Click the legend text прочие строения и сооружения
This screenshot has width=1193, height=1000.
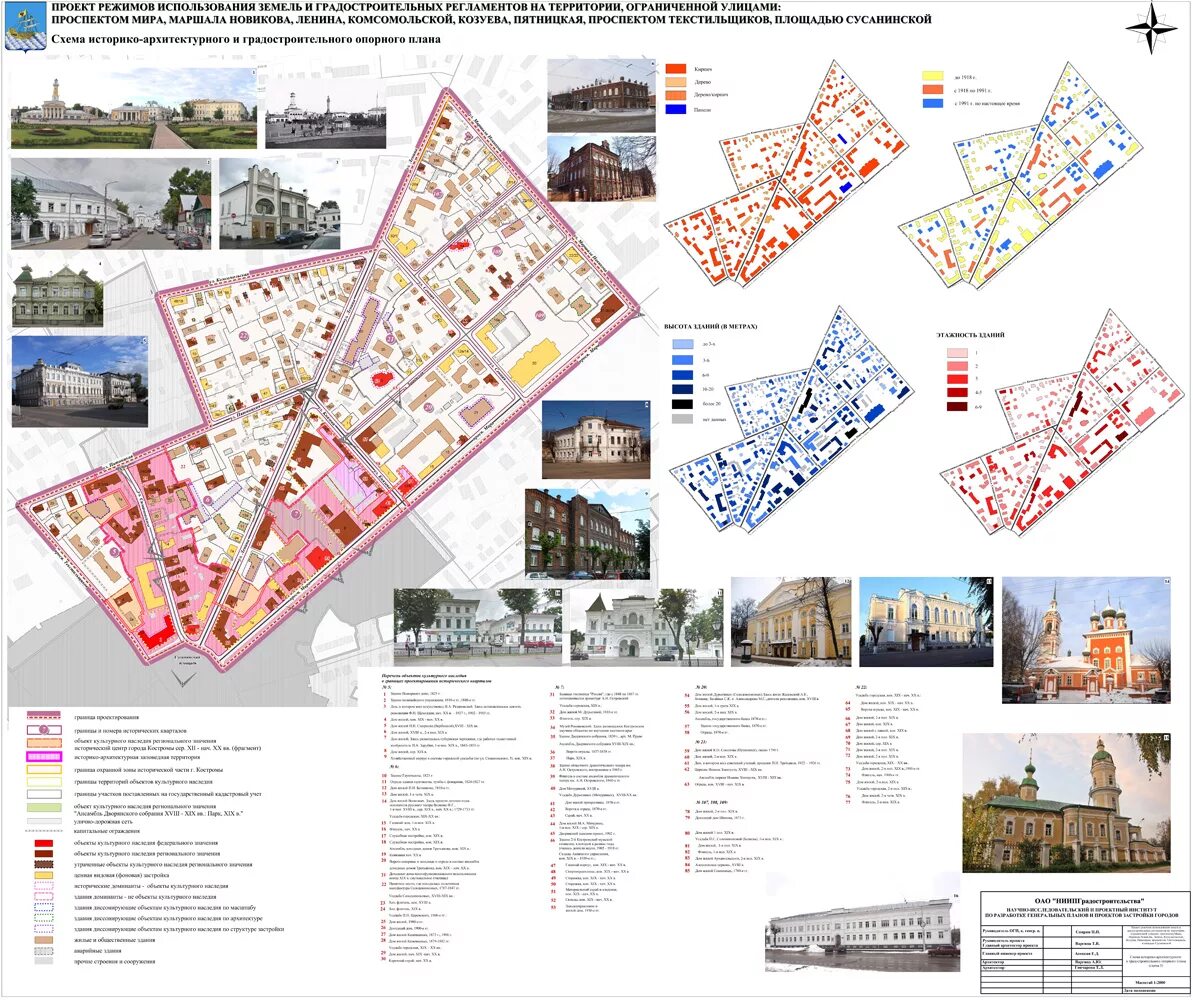[115, 962]
